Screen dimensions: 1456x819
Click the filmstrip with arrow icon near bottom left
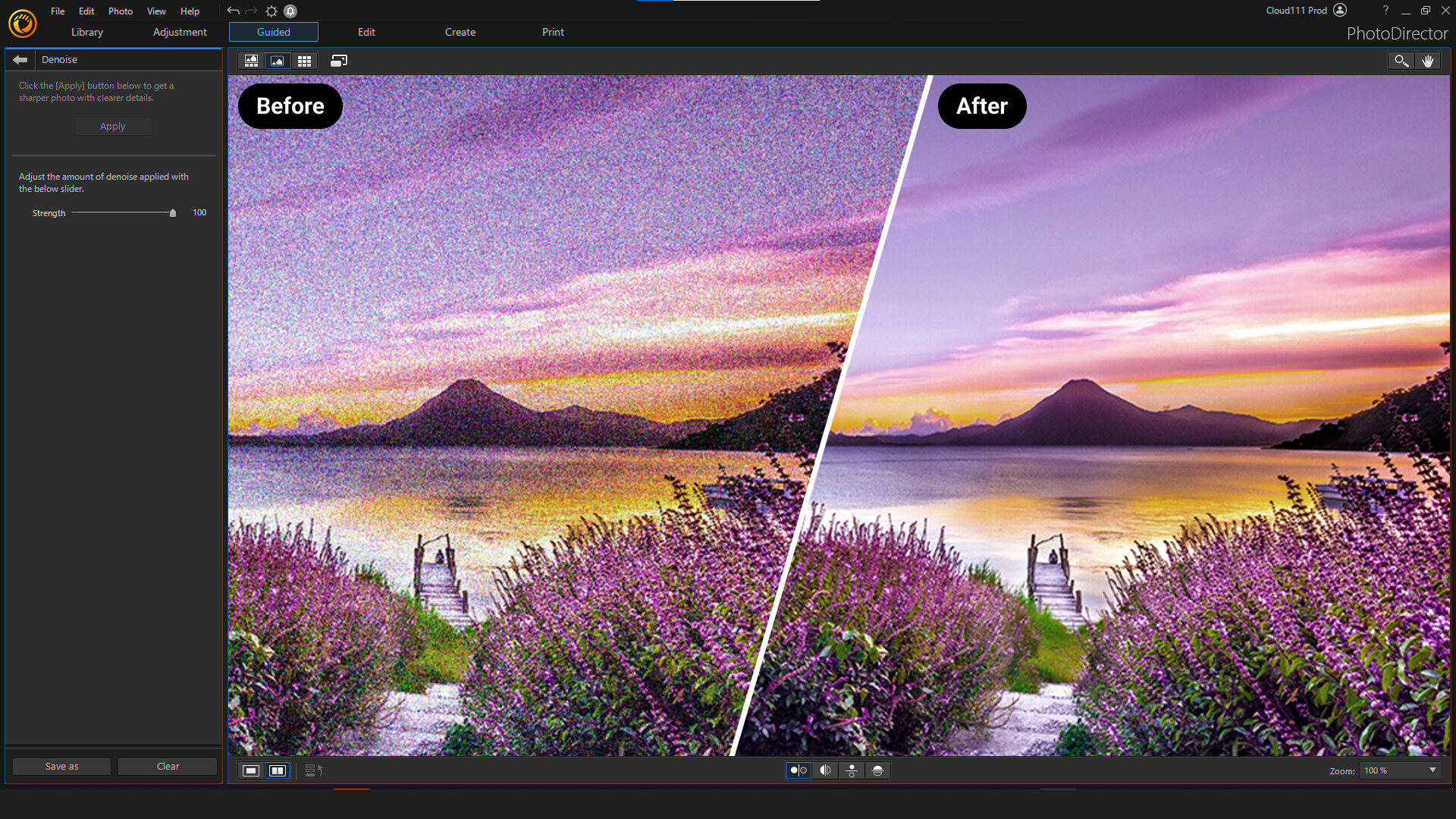coord(311,770)
